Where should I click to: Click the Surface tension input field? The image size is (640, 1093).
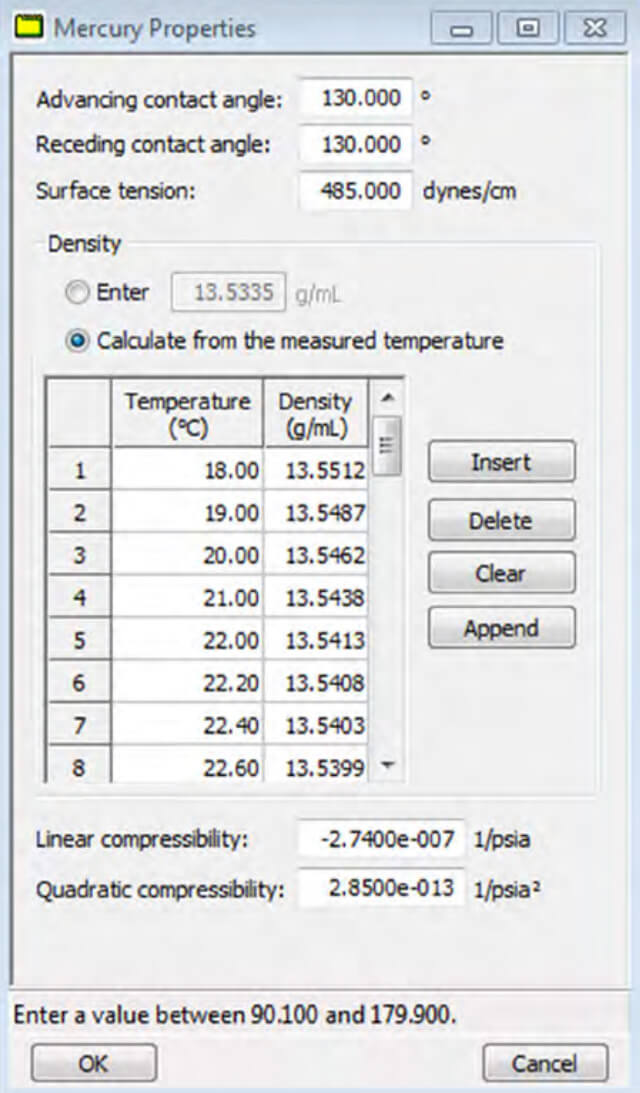tap(356, 190)
